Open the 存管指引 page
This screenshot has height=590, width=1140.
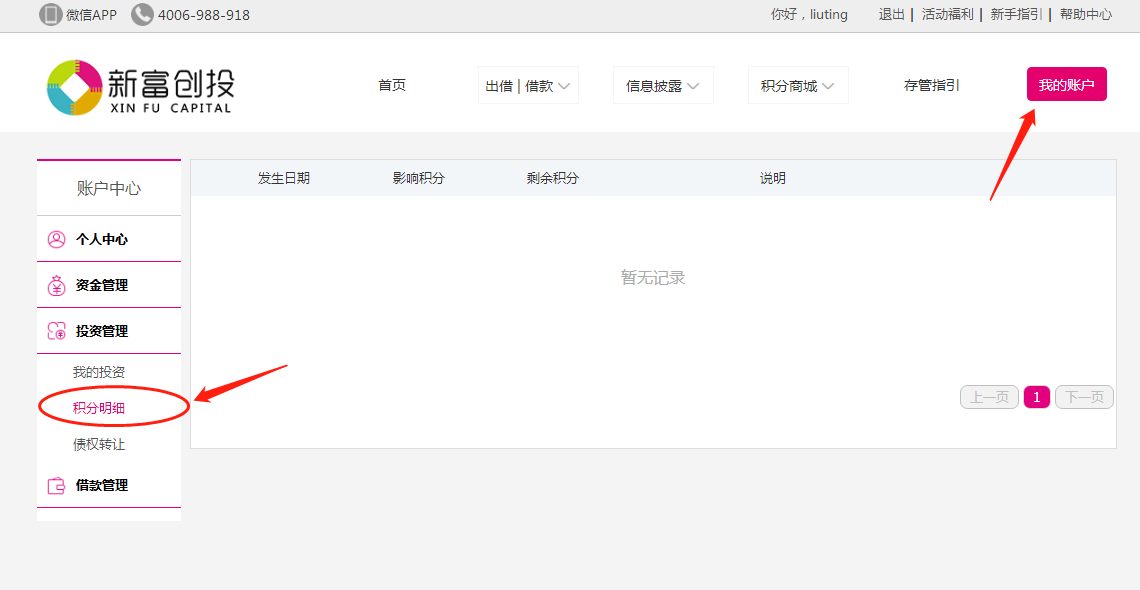pyautogui.click(x=931, y=86)
